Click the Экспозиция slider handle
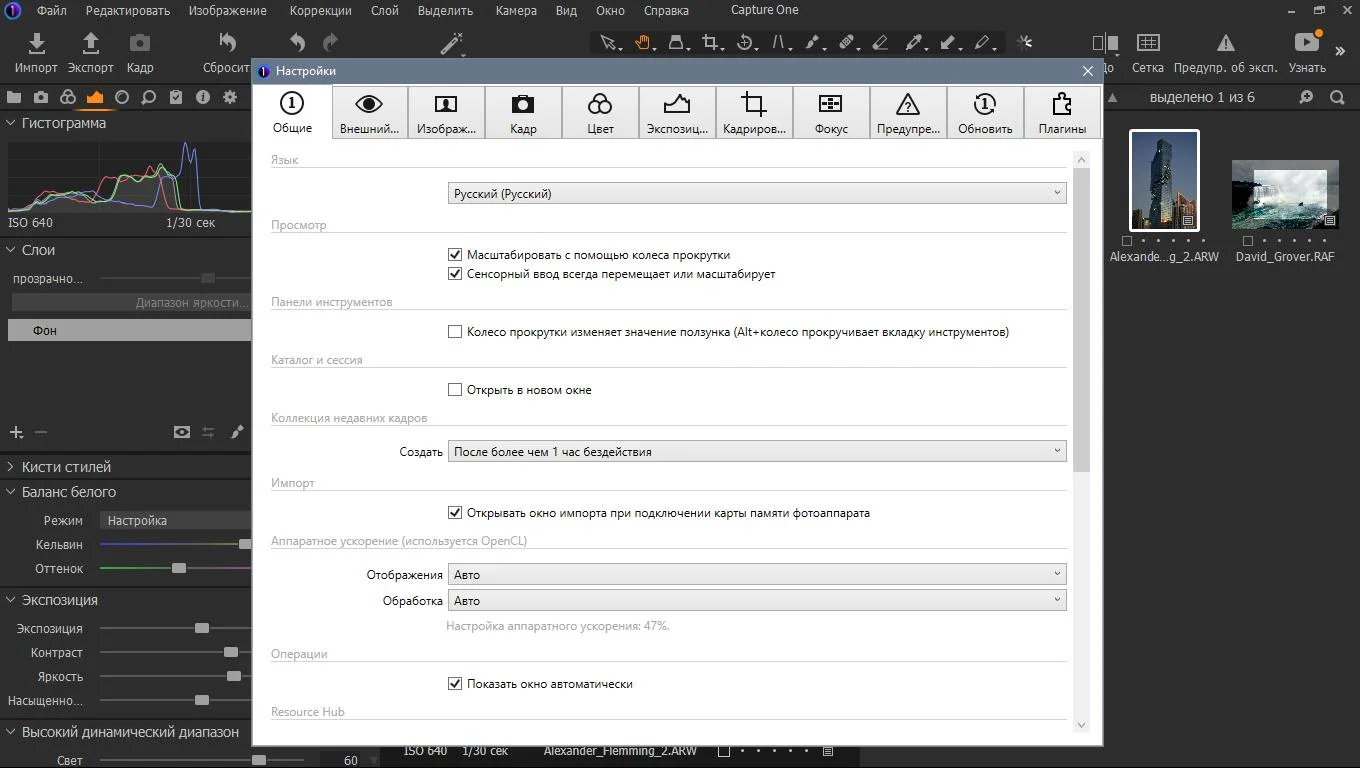 (x=202, y=628)
